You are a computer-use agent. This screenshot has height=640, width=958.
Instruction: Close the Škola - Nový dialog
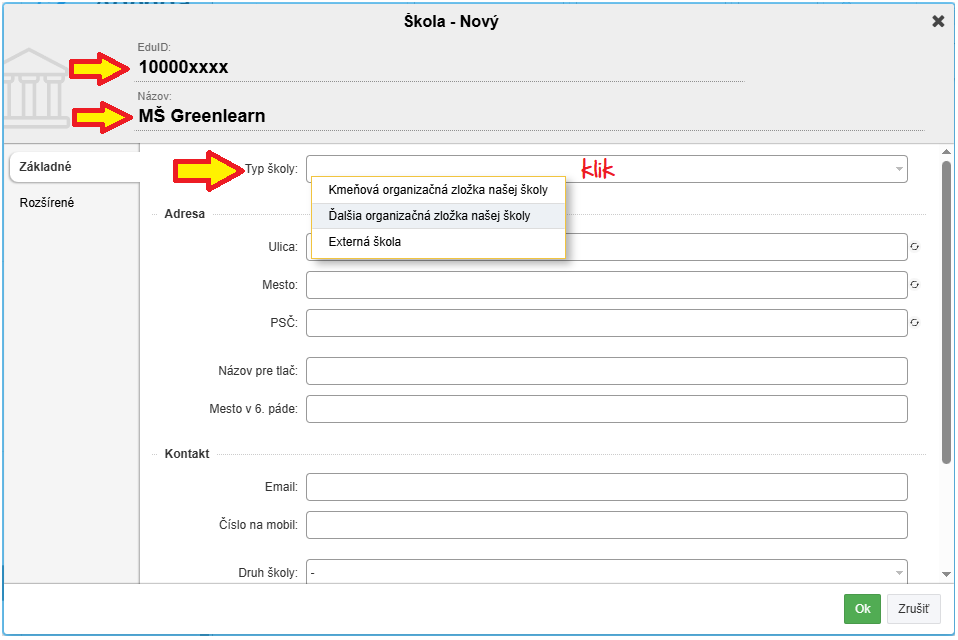pyautogui.click(x=938, y=21)
